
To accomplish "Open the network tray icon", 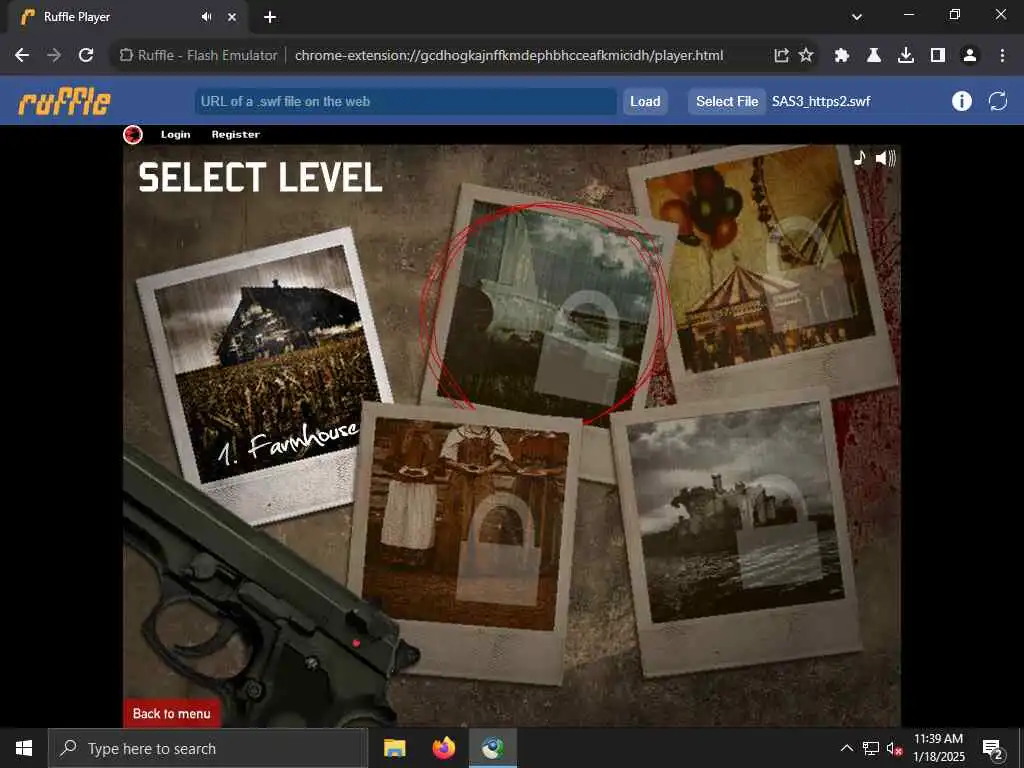I will tap(871, 748).
